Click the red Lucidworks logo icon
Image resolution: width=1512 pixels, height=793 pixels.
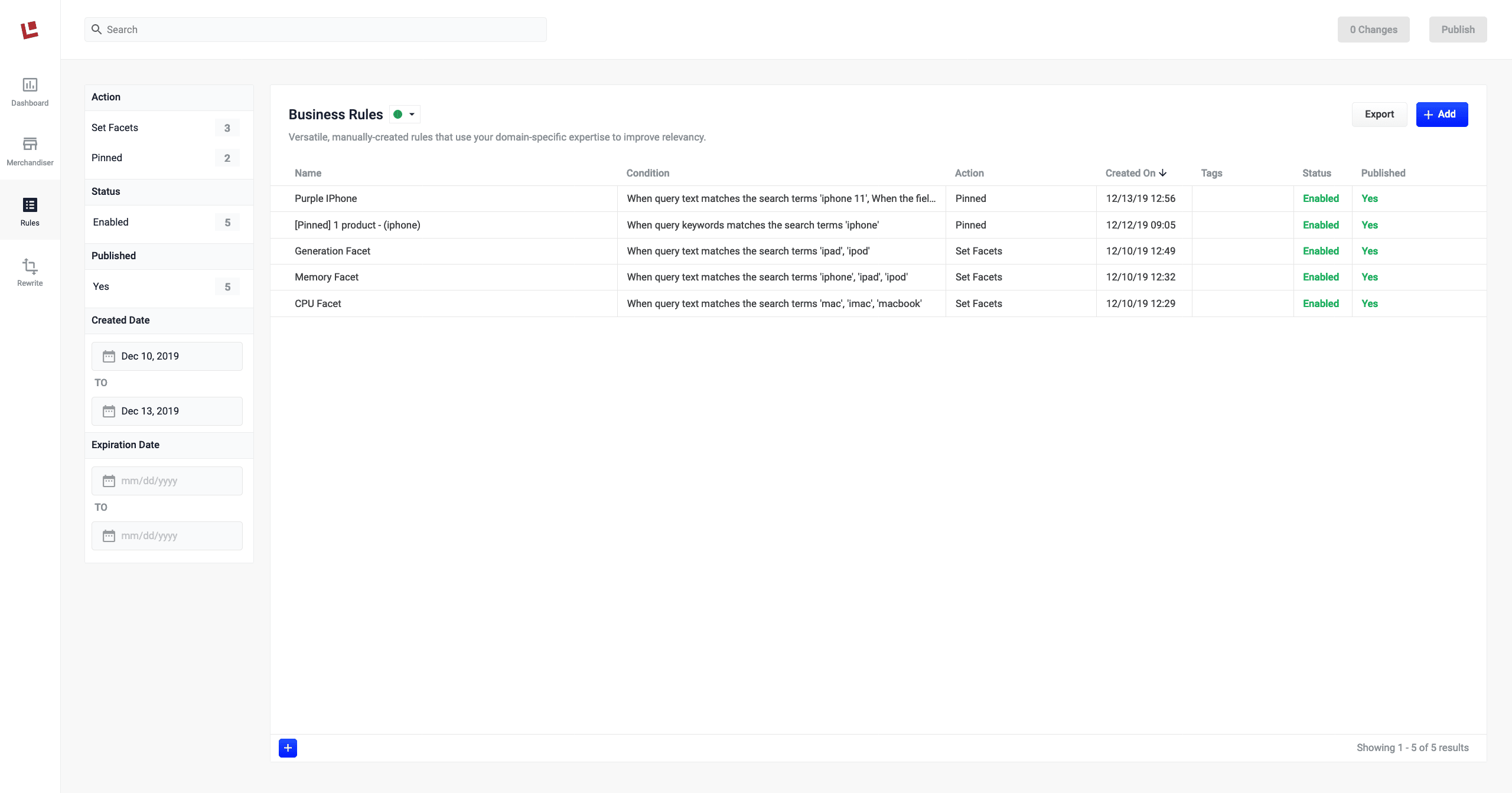point(30,30)
